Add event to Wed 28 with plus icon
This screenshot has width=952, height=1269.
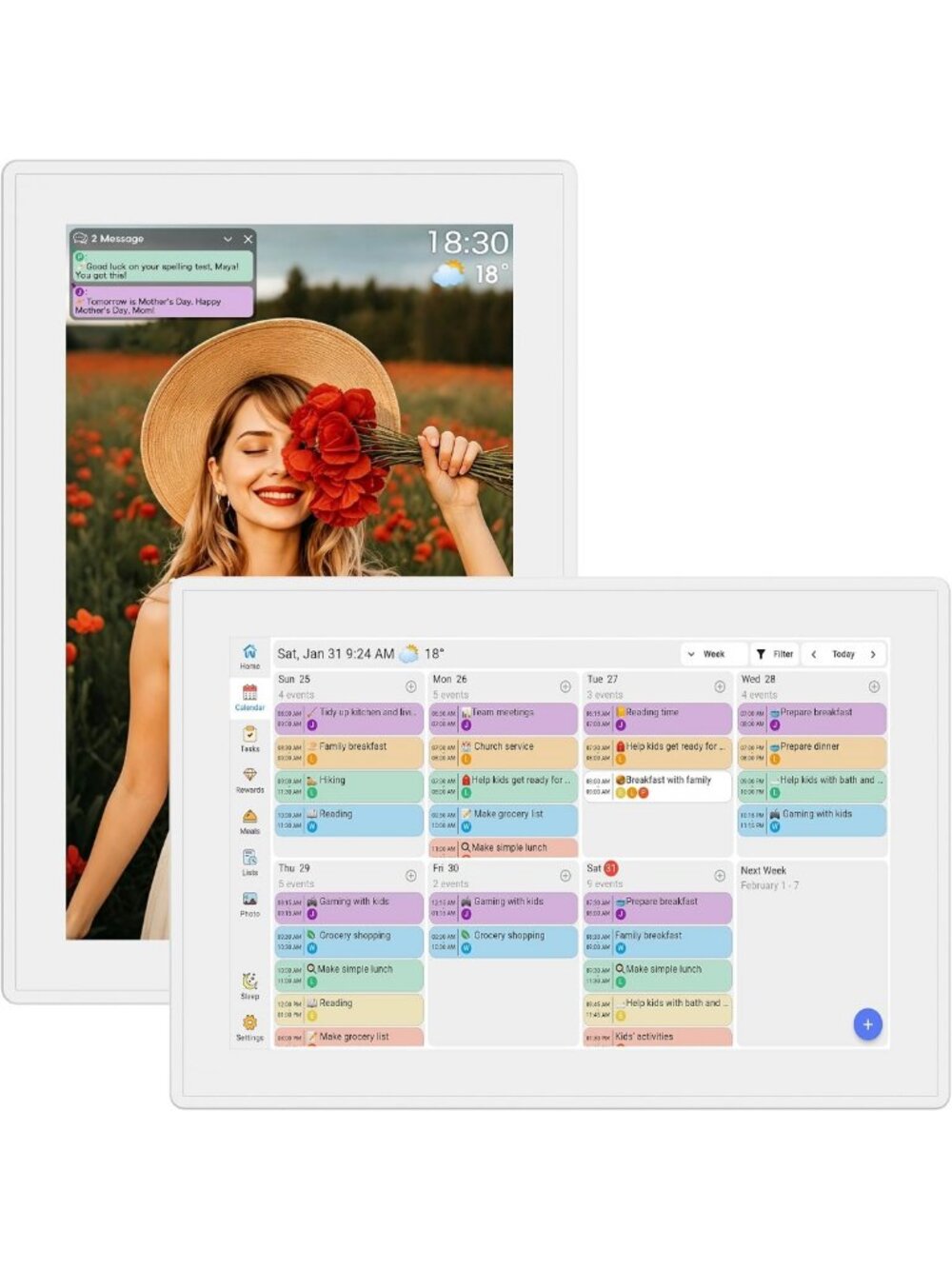874,686
